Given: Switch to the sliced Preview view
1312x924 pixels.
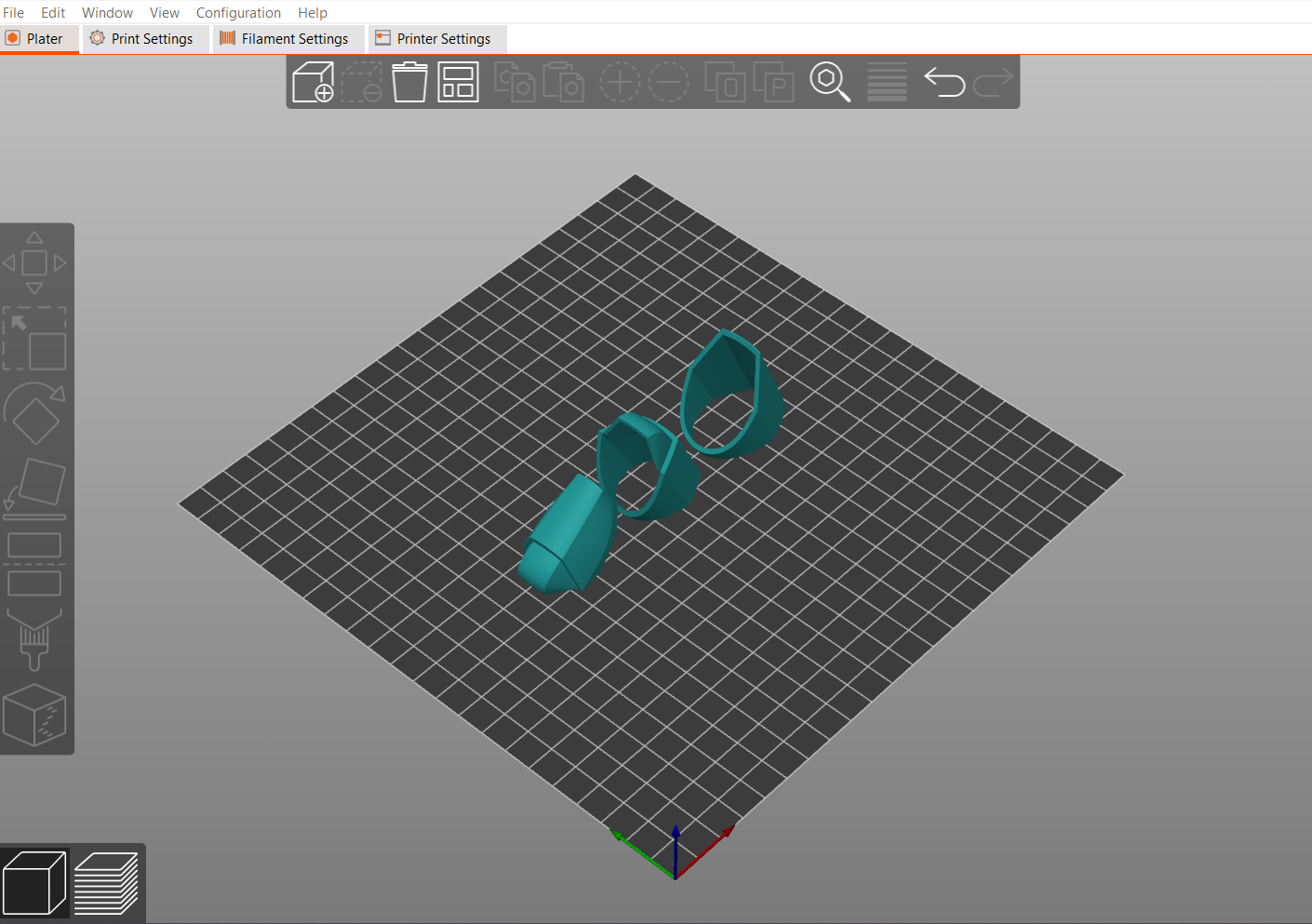Looking at the screenshot, I should coord(107,882).
